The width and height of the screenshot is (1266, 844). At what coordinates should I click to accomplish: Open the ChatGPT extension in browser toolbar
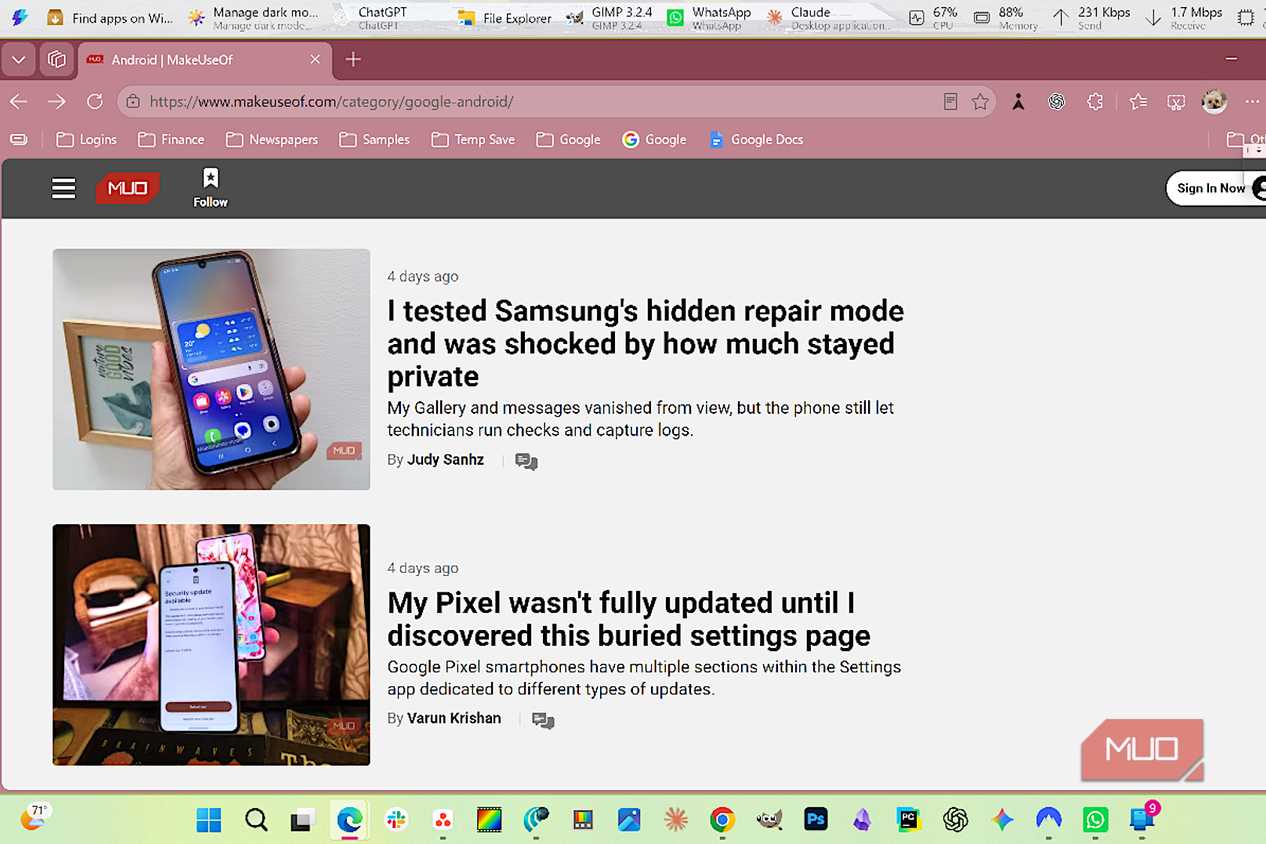1056,101
